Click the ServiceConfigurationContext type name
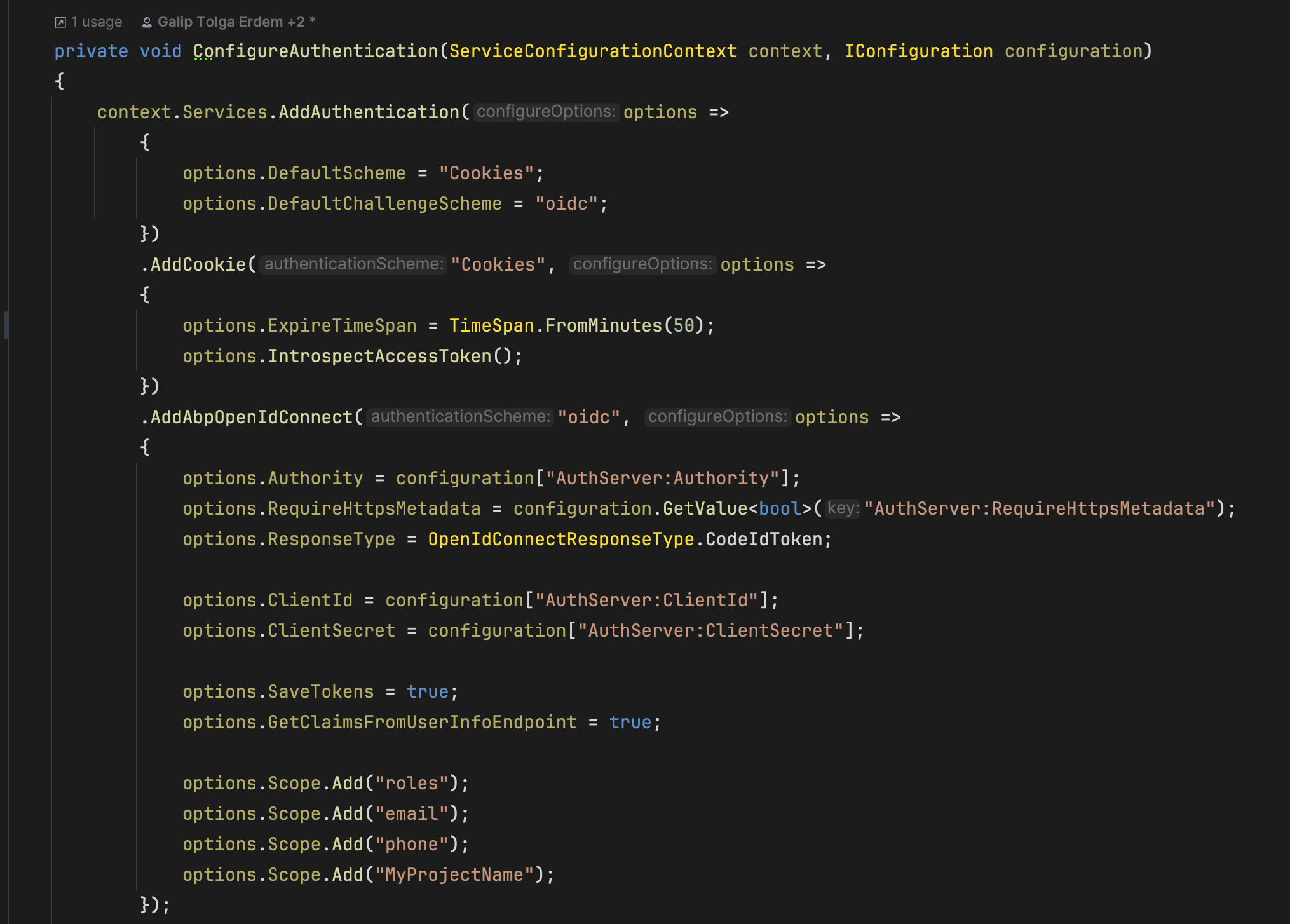Screen dimensions: 1290x924 (x=592, y=51)
